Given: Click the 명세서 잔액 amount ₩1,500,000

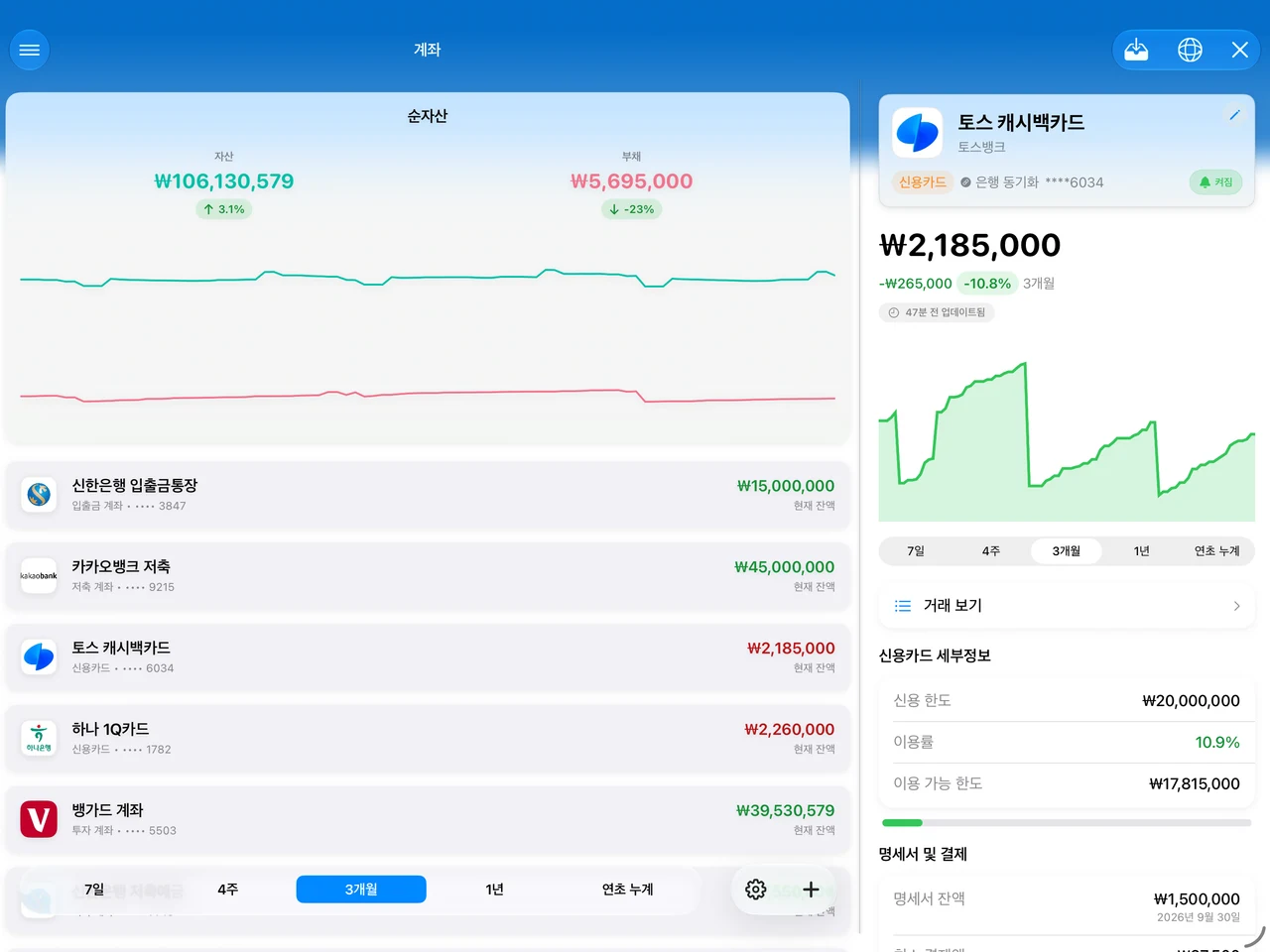Looking at the screenshot, I should click(x=1197, y=898).
